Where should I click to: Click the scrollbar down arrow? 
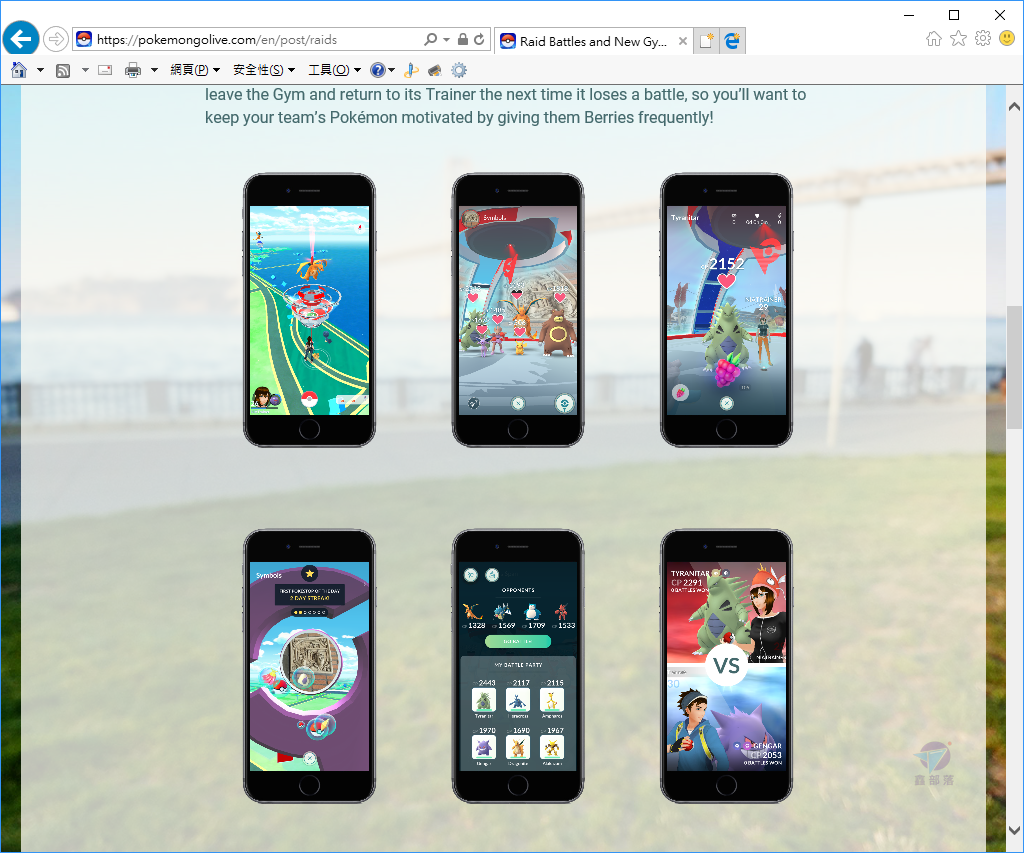tap(1014, 830)
